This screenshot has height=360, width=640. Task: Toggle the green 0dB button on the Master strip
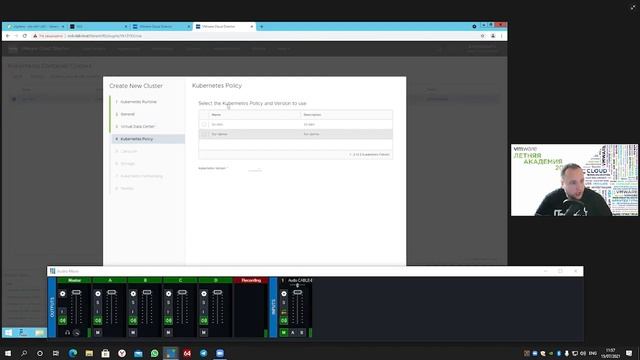click(x=62, y=321)
